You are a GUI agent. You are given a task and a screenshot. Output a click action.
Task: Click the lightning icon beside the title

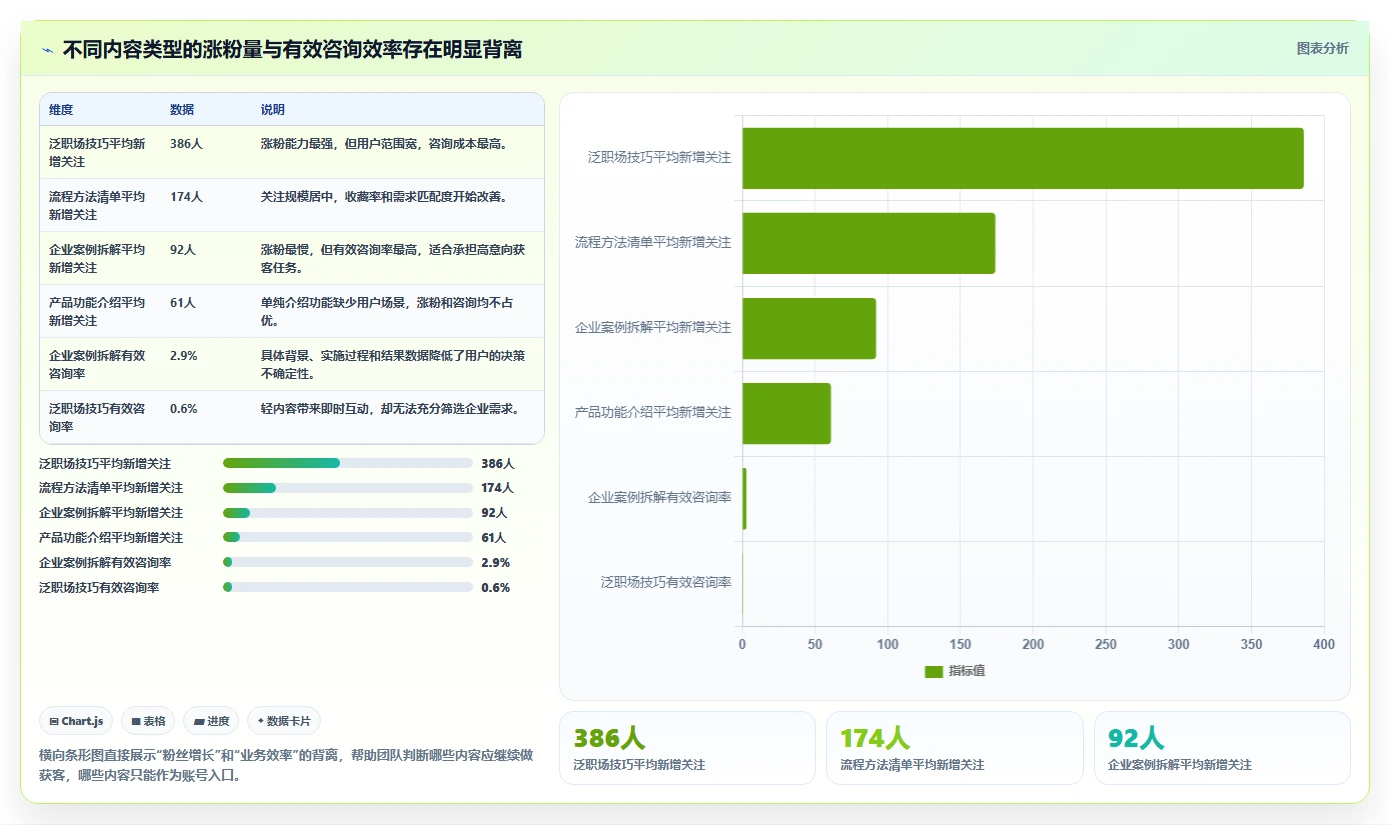tap(47, 50)
